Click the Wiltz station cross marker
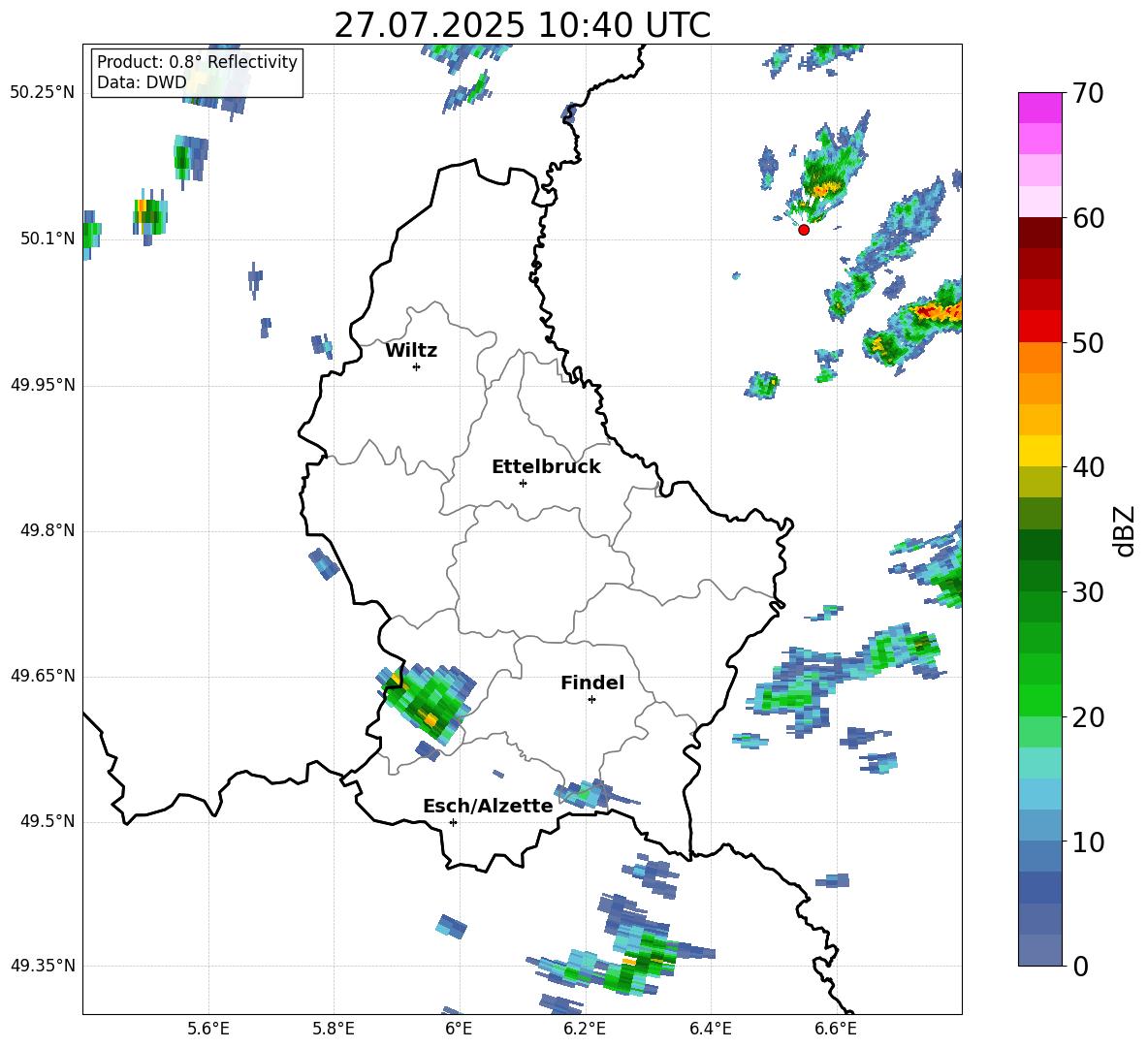 coord(417,366)
